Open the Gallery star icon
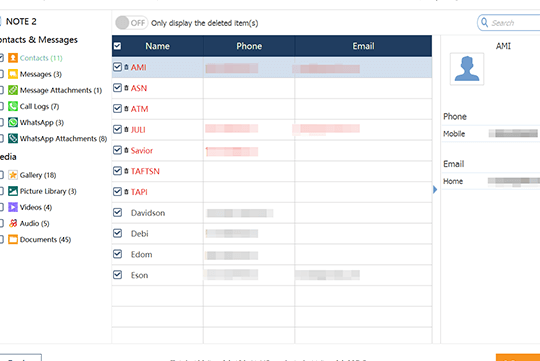540x361 pixels. tap(13, 175)
